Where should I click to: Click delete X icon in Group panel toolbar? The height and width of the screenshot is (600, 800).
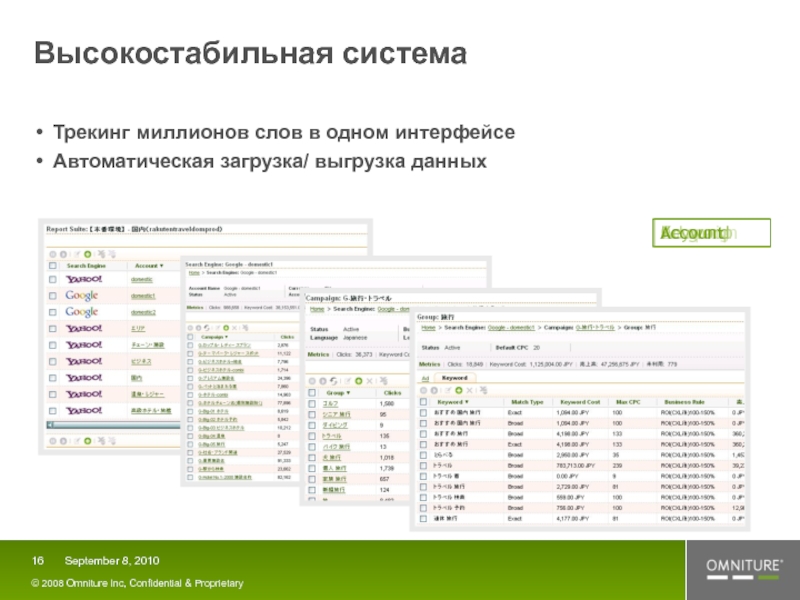click(469, 390)
